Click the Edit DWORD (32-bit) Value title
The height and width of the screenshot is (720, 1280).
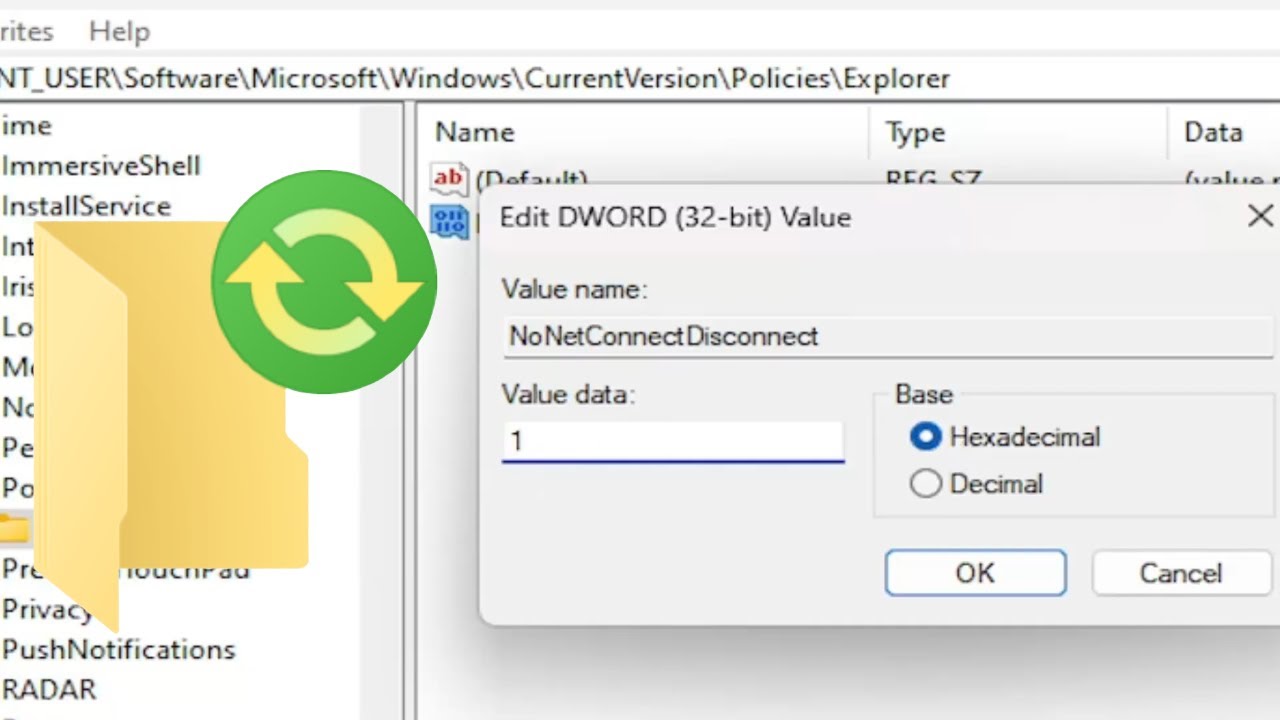(x=675, y=217)
